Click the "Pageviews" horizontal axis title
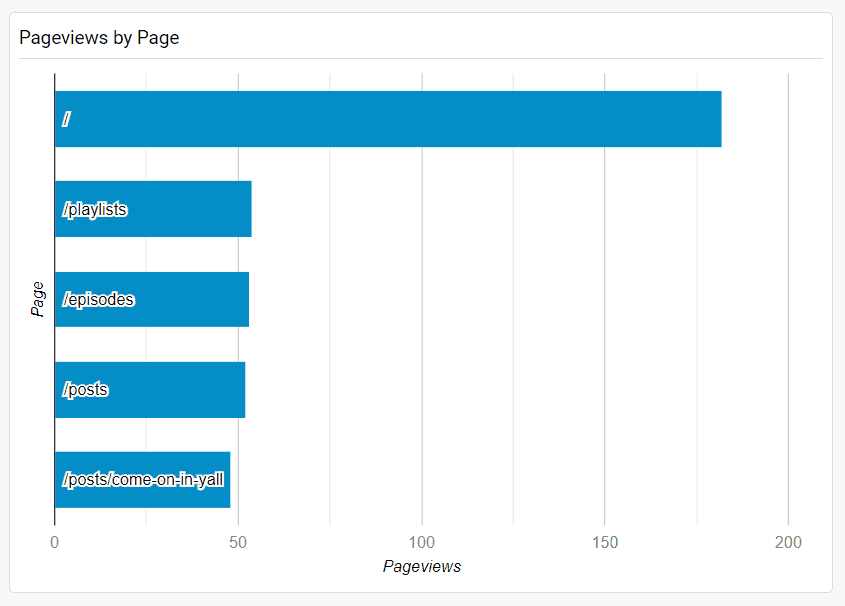This screenshot has height=606, width=845. 421,566
